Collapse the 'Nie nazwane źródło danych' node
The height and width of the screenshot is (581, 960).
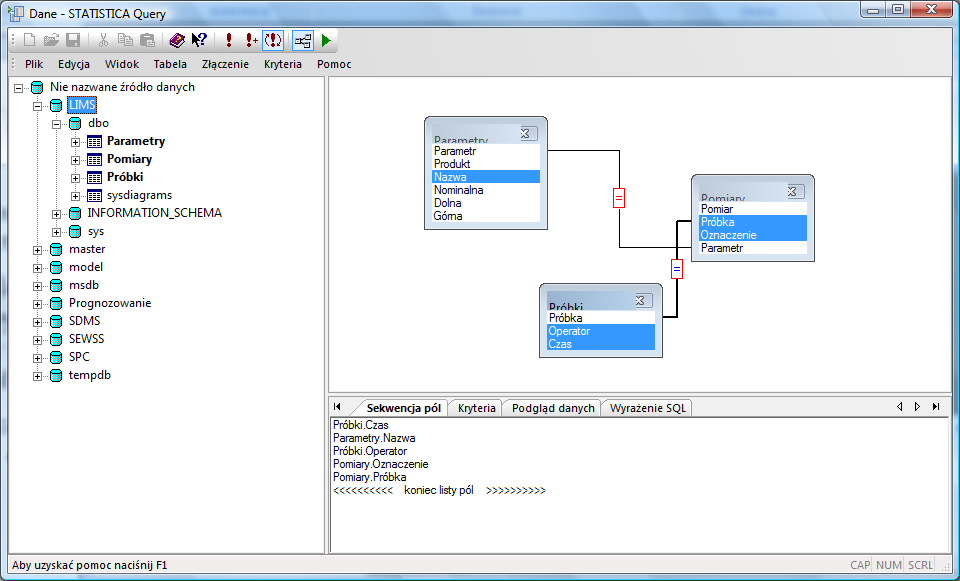click(18, 88)
